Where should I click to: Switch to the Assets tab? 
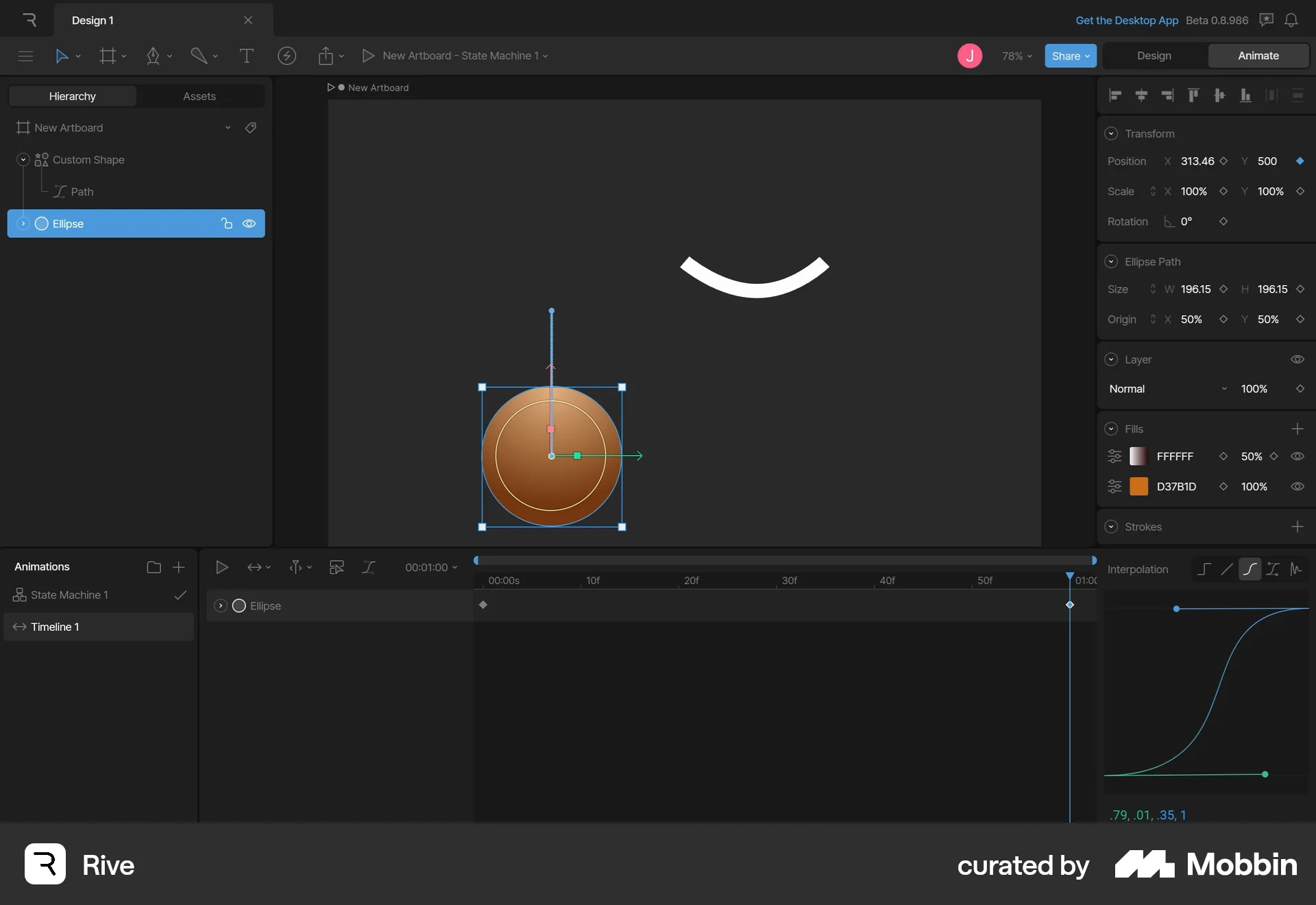[199, 96]
